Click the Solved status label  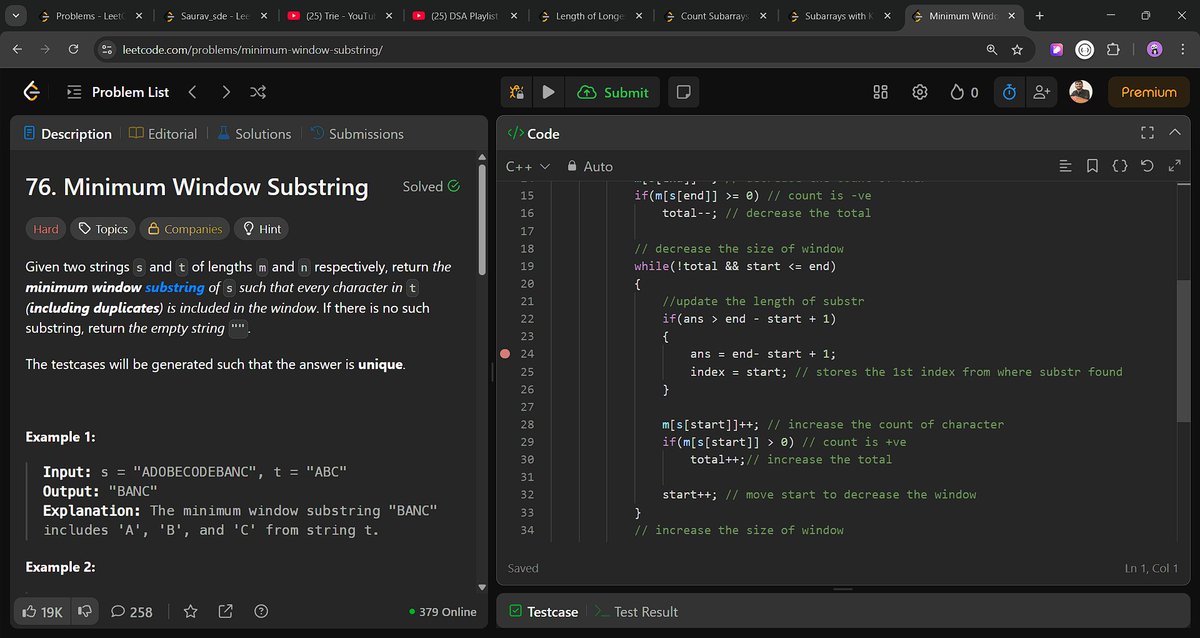(x=431, y=186)
